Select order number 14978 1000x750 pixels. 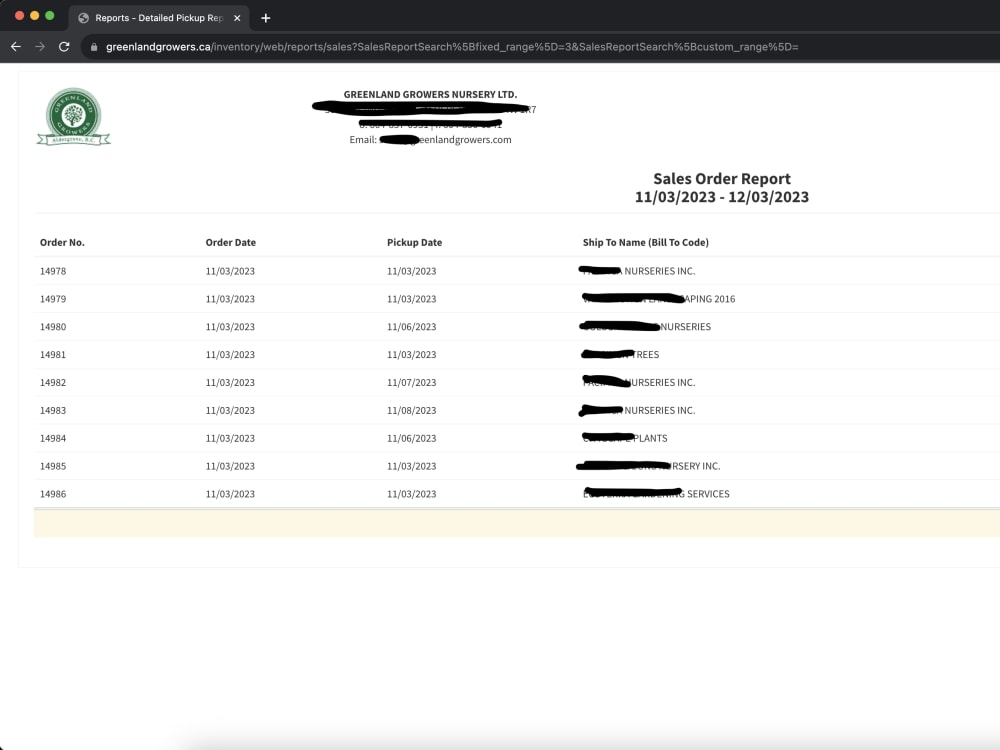point(53,271)
